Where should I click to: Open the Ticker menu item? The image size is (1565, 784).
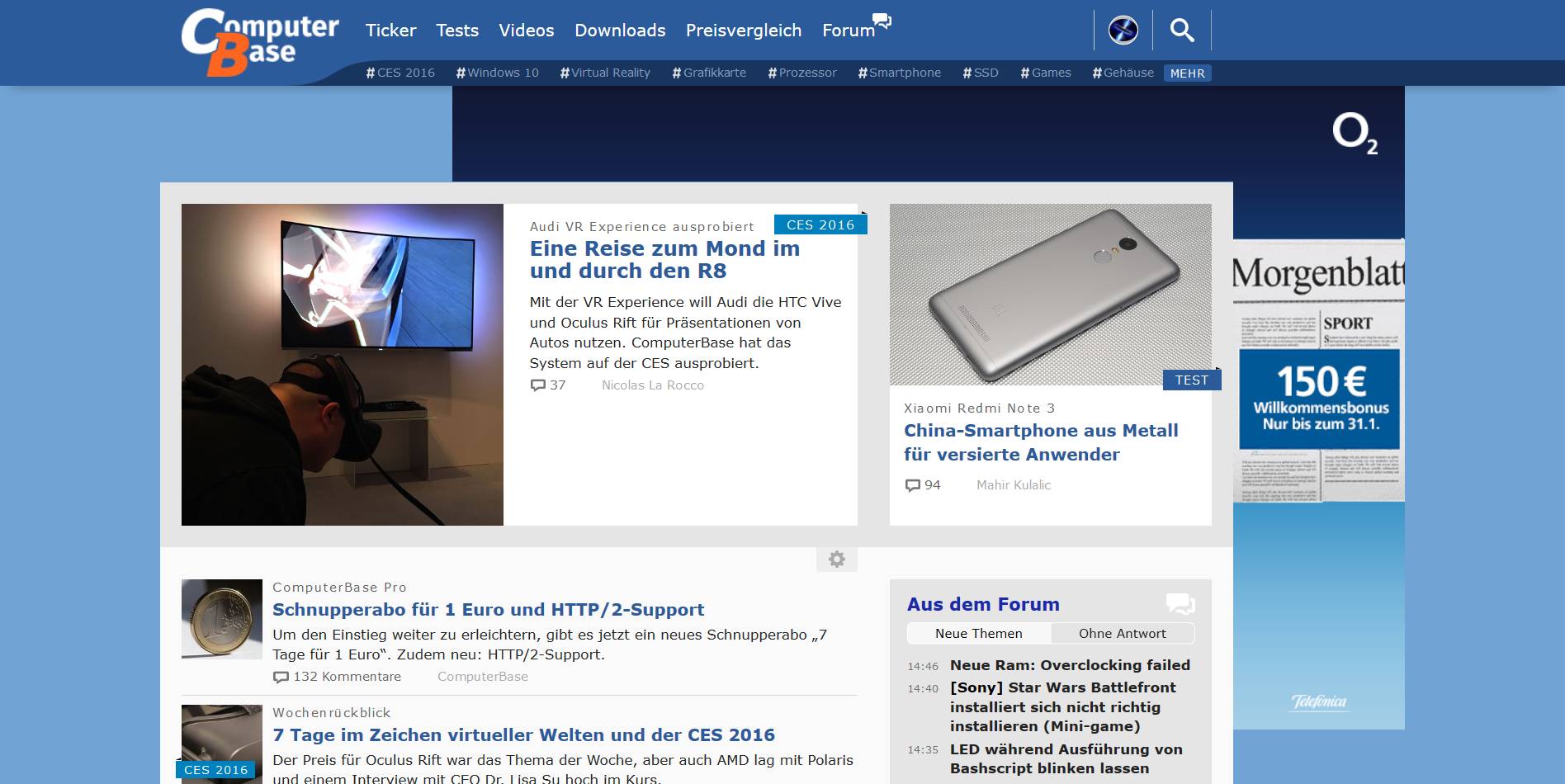(391, 31)
